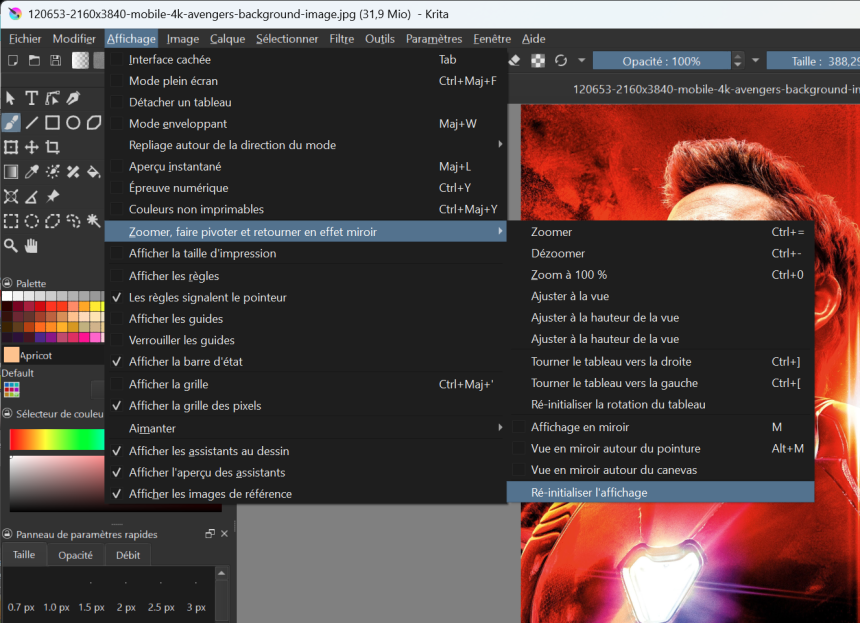The height and width of the screenshot is (623, 860).
Task: Uncheck 'Afficher la barre d'état'
Action: coord(185,362)
